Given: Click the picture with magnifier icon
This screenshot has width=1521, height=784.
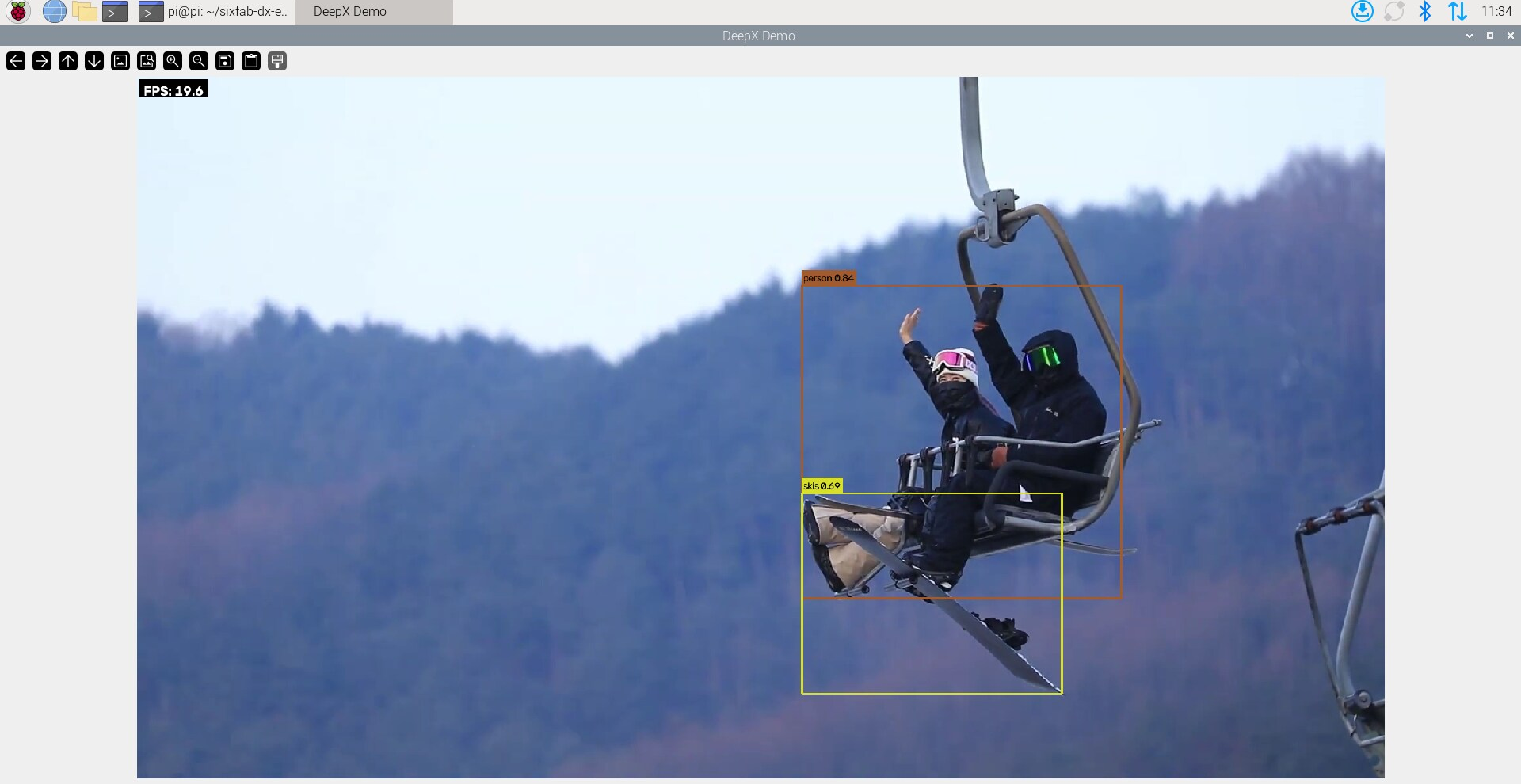Looking at the screenshot, I should point(147,61).
